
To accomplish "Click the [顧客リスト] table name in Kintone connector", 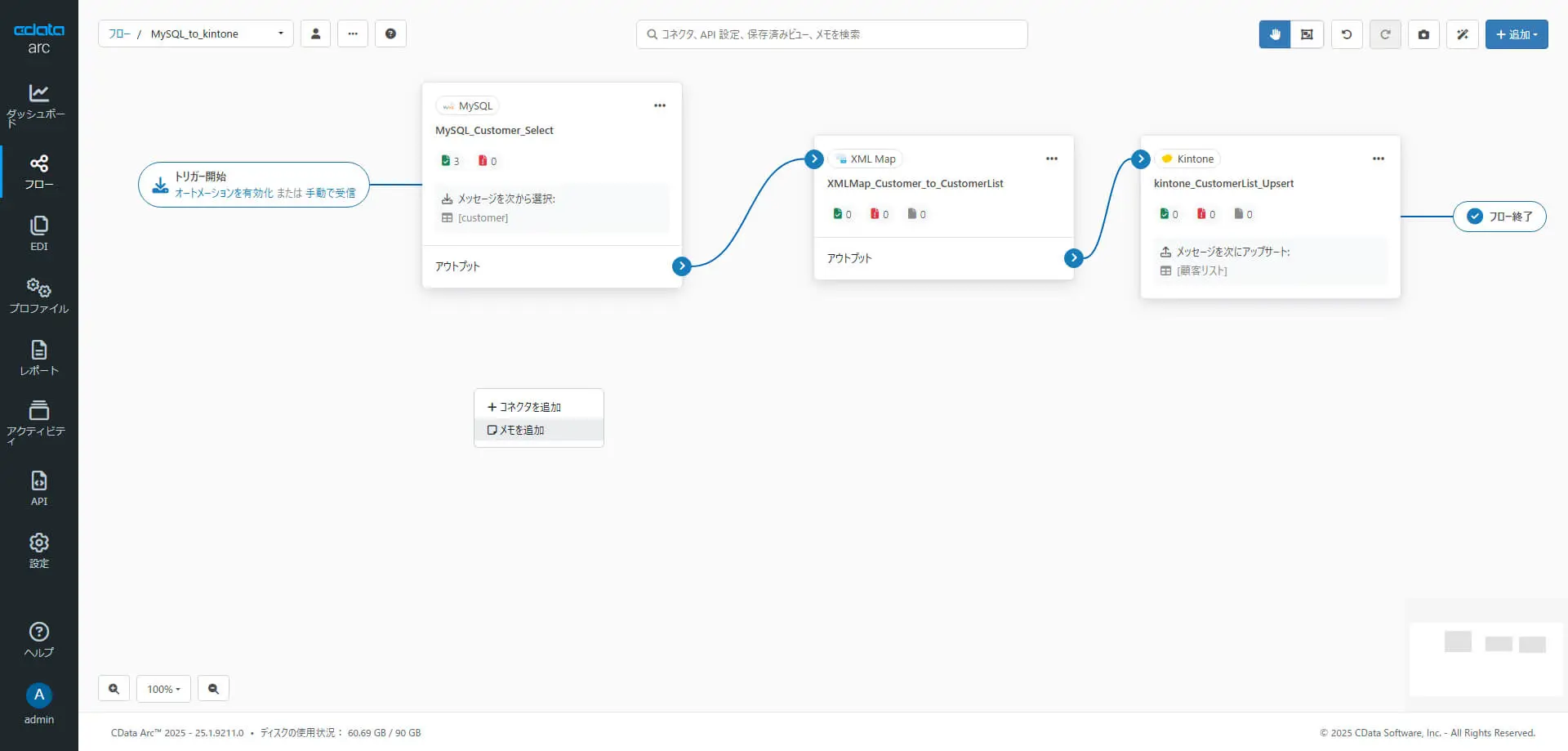I will pyautogui.click(x=1201, y=270).
